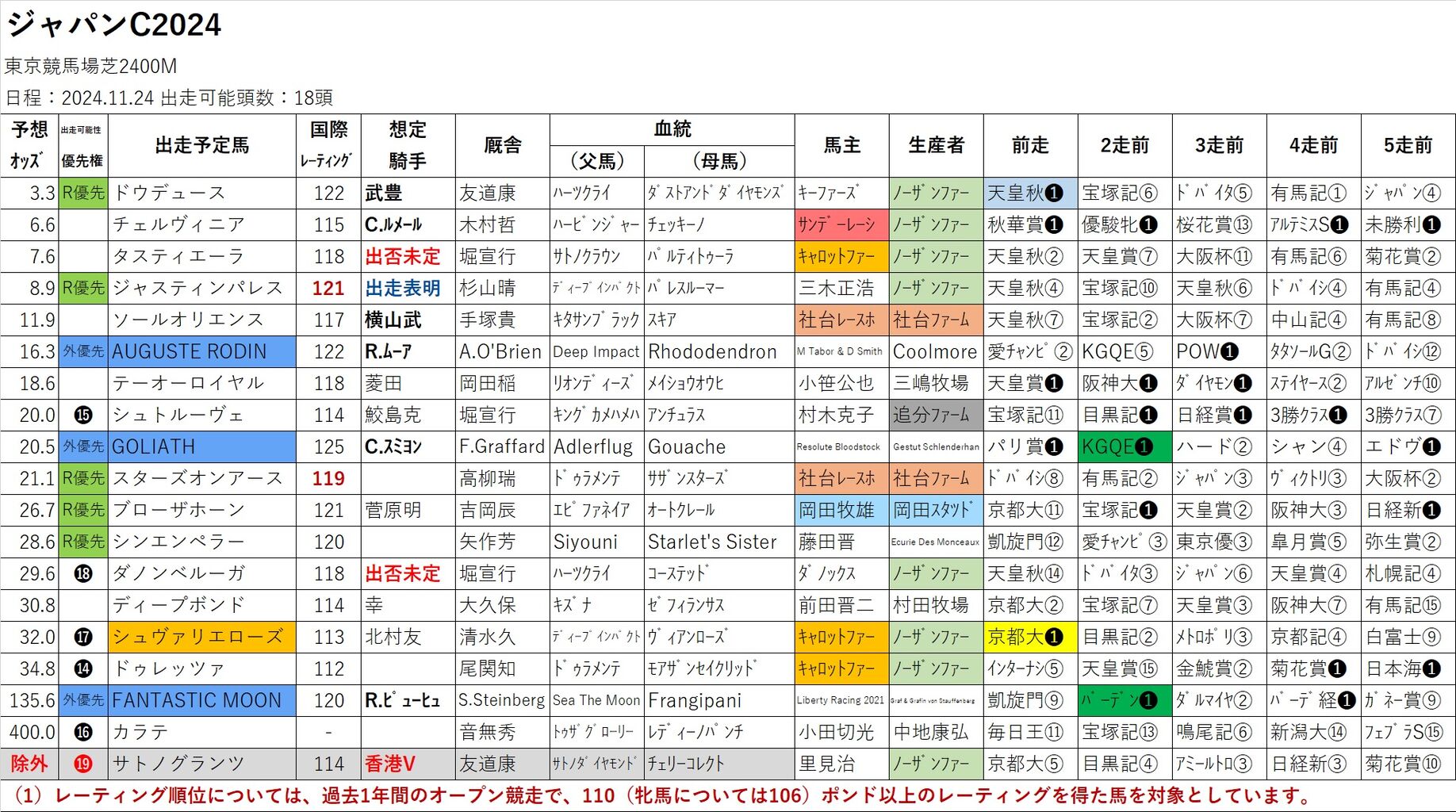The height and width of the screenshot is (812, 1456).
Task: Select the horse name 'サトノグランツ'
Action: click(x=178, y=764)
